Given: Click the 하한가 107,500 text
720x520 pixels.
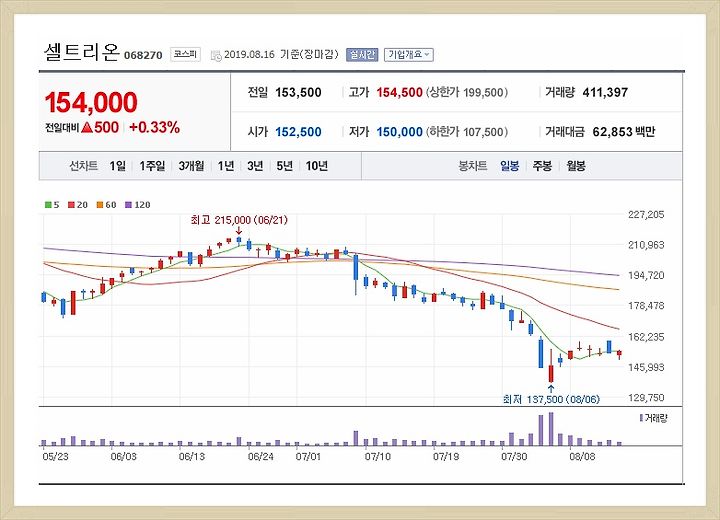Looking at the screenshot, I should [467, 132].
